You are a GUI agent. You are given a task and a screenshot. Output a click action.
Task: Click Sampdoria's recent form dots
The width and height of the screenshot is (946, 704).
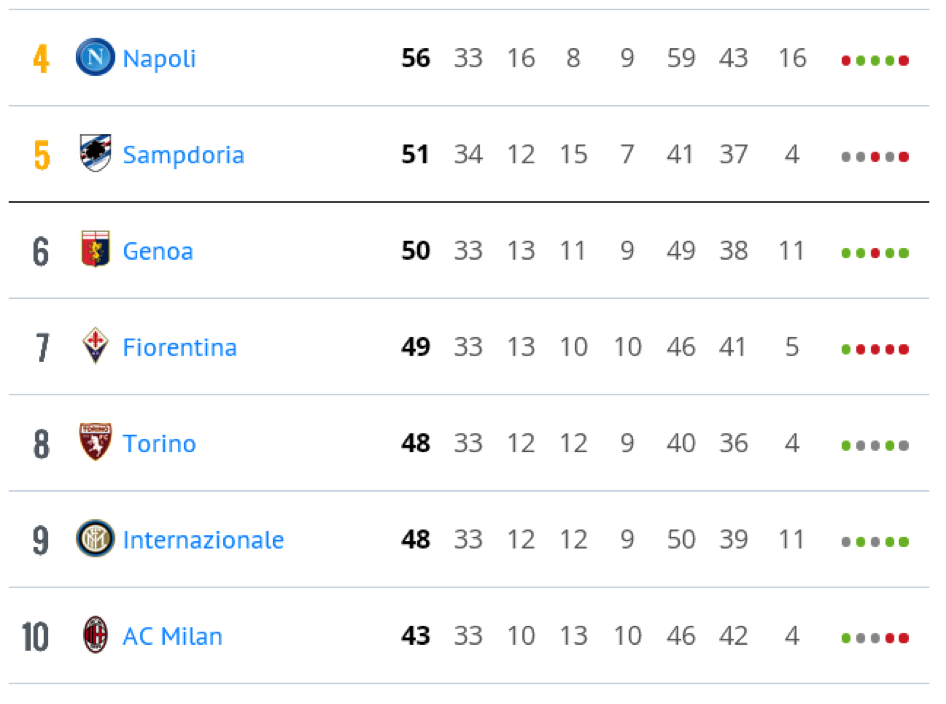875,157
